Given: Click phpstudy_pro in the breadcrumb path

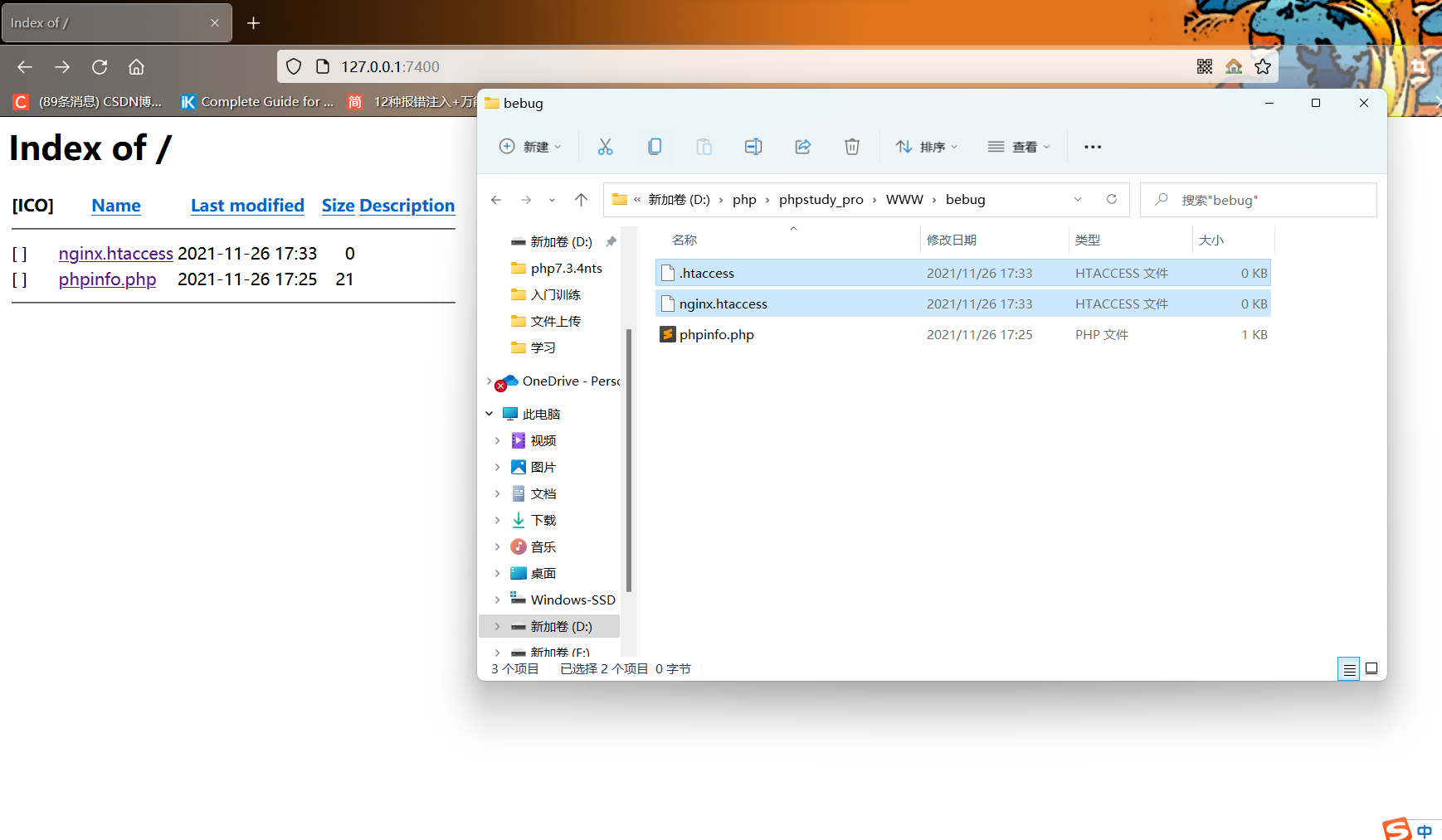Looking at the screenshot, I should [x=821, y=200].
